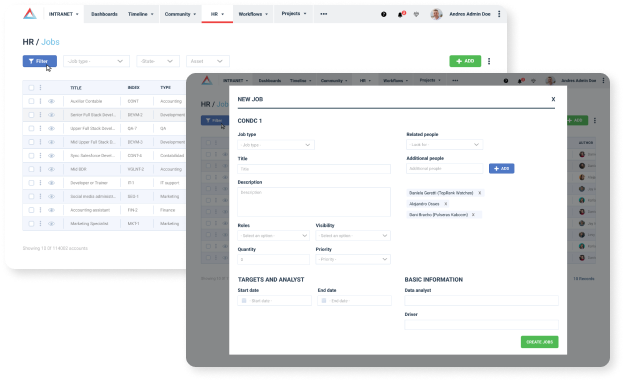
Task: Open the Visibility dropdown in New Job form
Action: (x=353, y=236)
